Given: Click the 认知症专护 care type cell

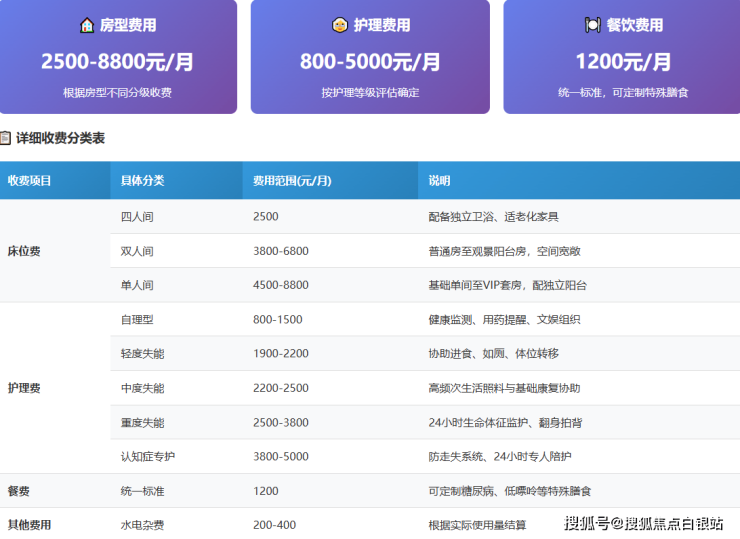Looking at the screenshot, I should tap(148, 457).
